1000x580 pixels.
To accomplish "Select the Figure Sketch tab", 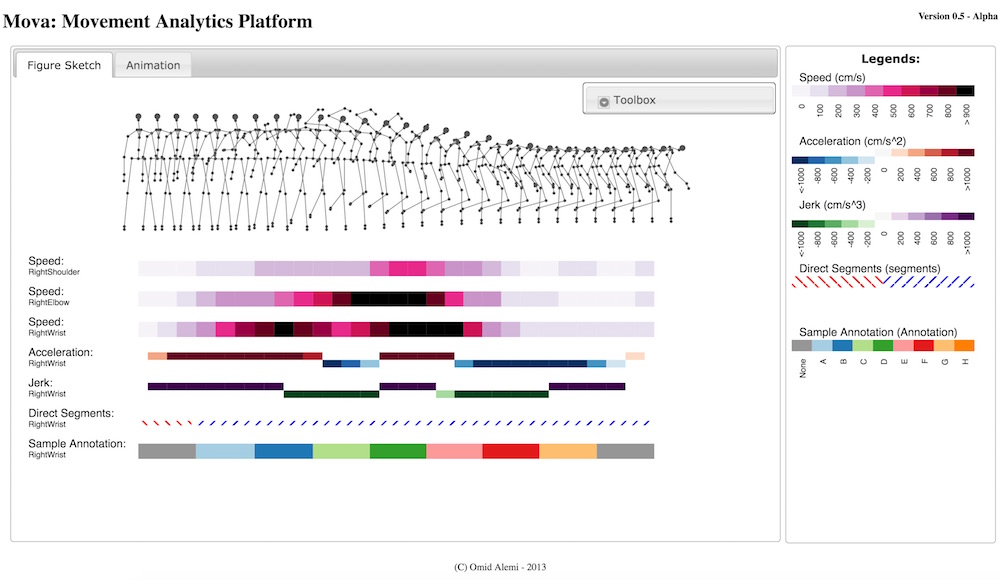I will pyautogui.click(x=64, y=65).
